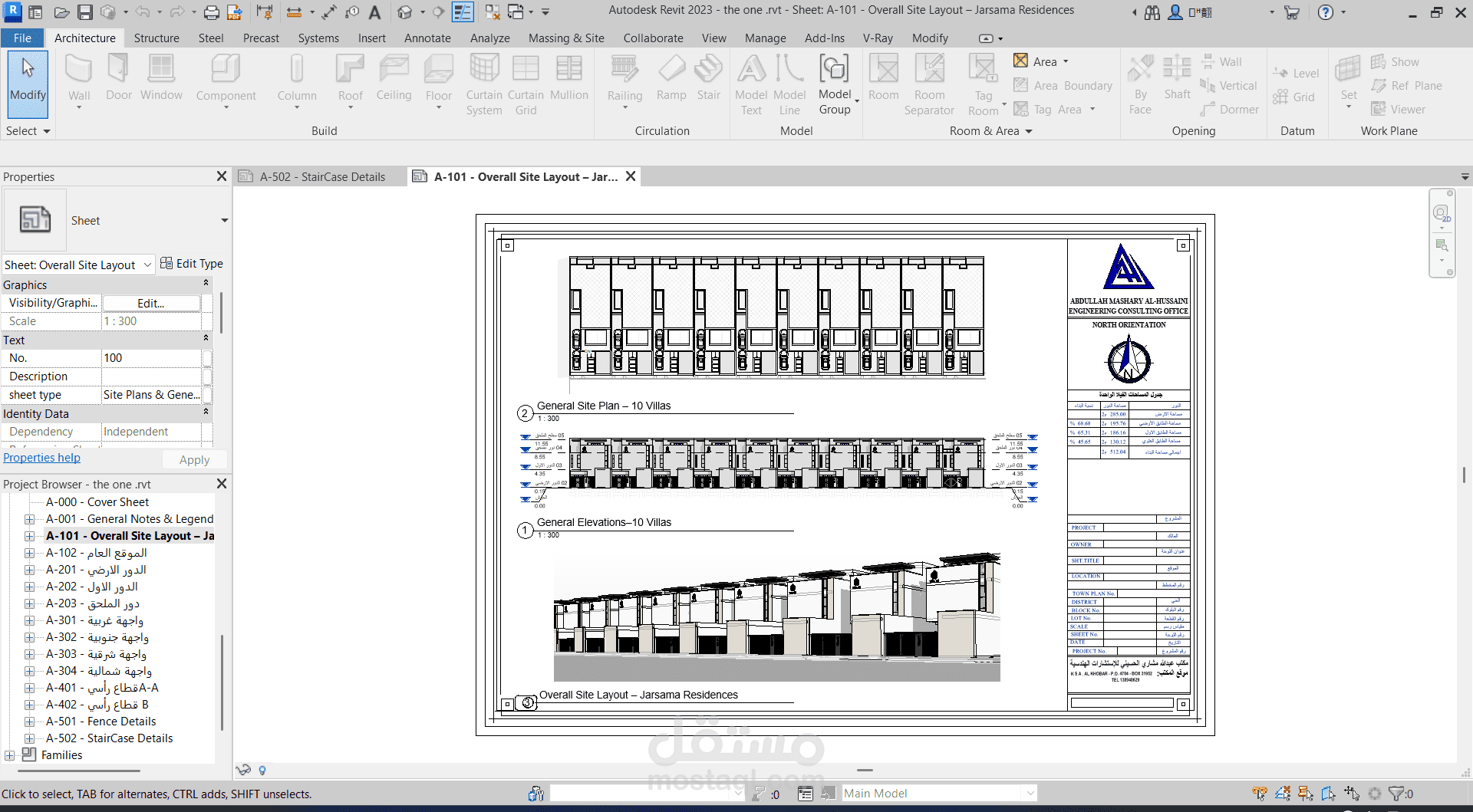
Task: Pick the Window tool
Action: (161, 78)
